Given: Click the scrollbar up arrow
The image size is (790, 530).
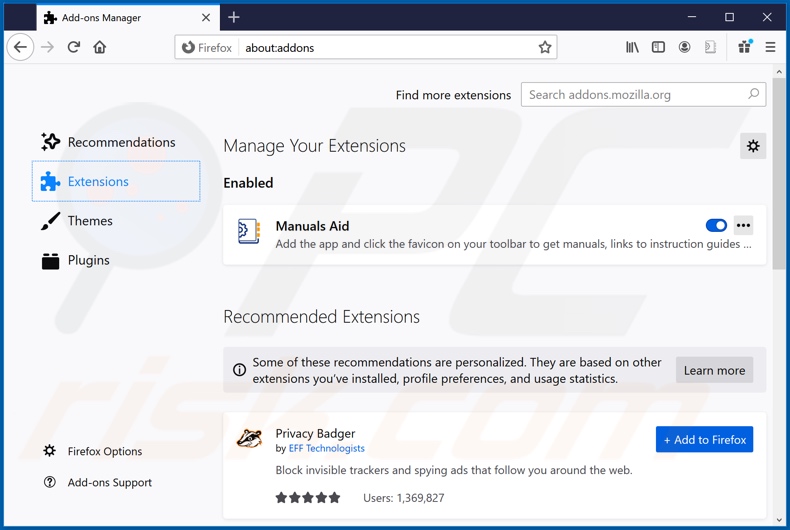Looking at the screenshot, I should tap(779, 72).
